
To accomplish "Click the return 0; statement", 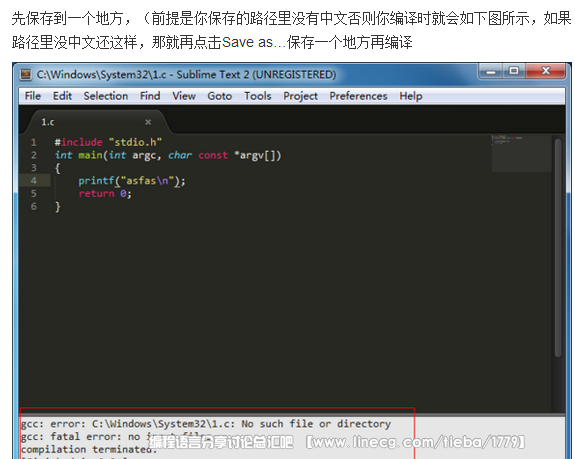I will 105,194.
